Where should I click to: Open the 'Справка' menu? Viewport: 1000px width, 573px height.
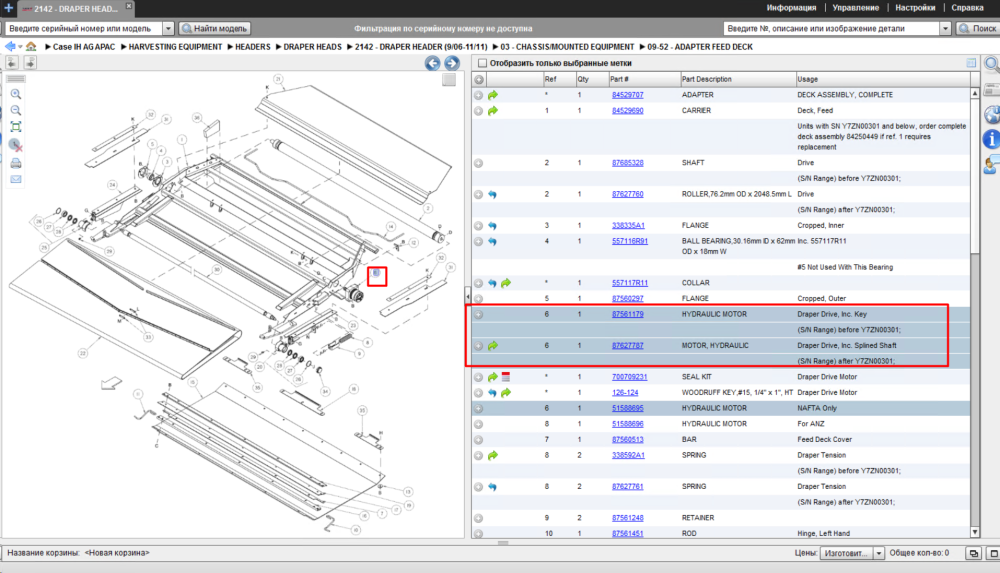click(x=967, y=8)
